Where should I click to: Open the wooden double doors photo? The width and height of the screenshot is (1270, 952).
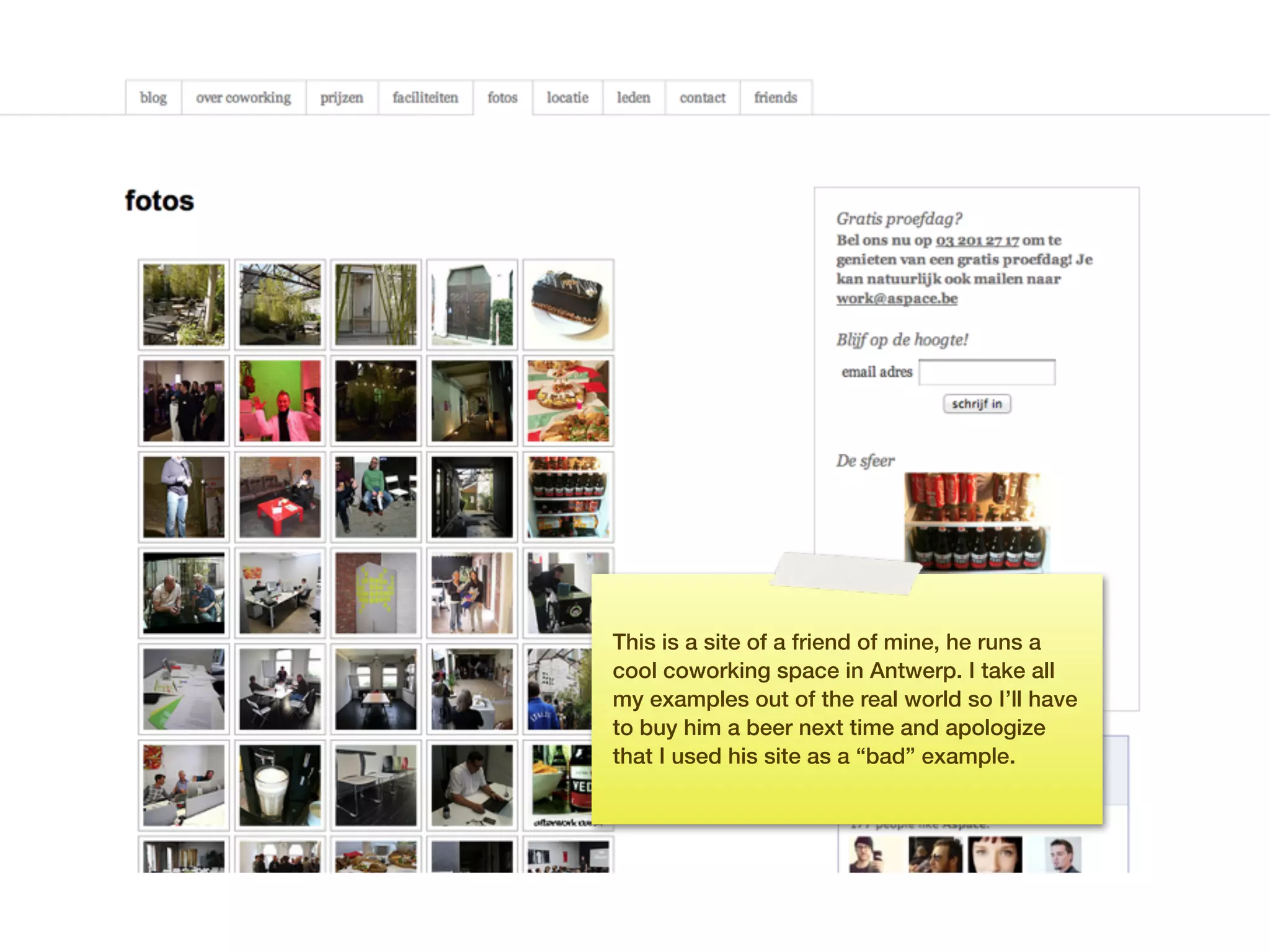472,304
